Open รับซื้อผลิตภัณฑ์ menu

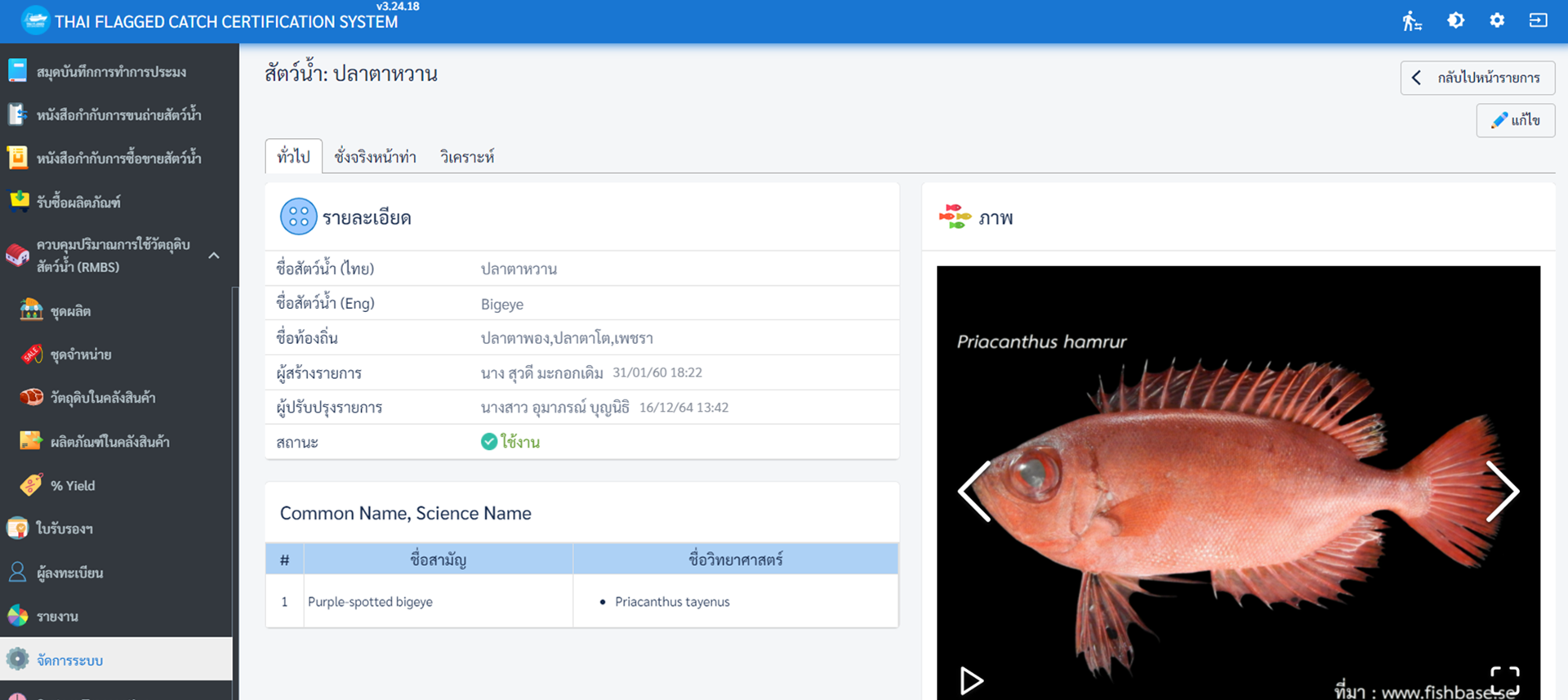click(116, 202)
